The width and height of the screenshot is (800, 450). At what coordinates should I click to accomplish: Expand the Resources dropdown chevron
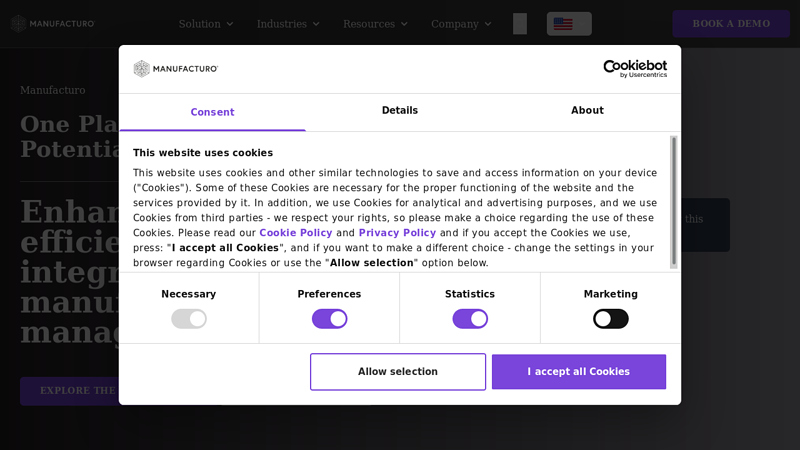click(404, 24)
